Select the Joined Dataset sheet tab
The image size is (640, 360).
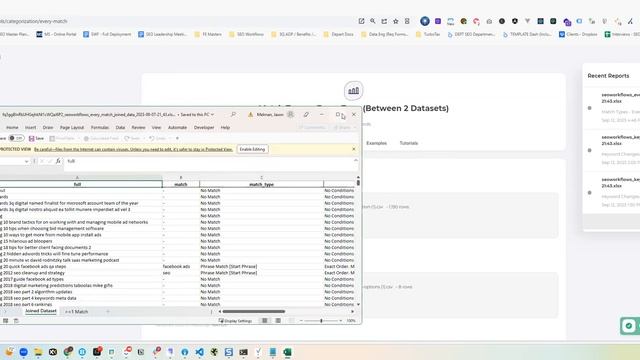(41, 311)
